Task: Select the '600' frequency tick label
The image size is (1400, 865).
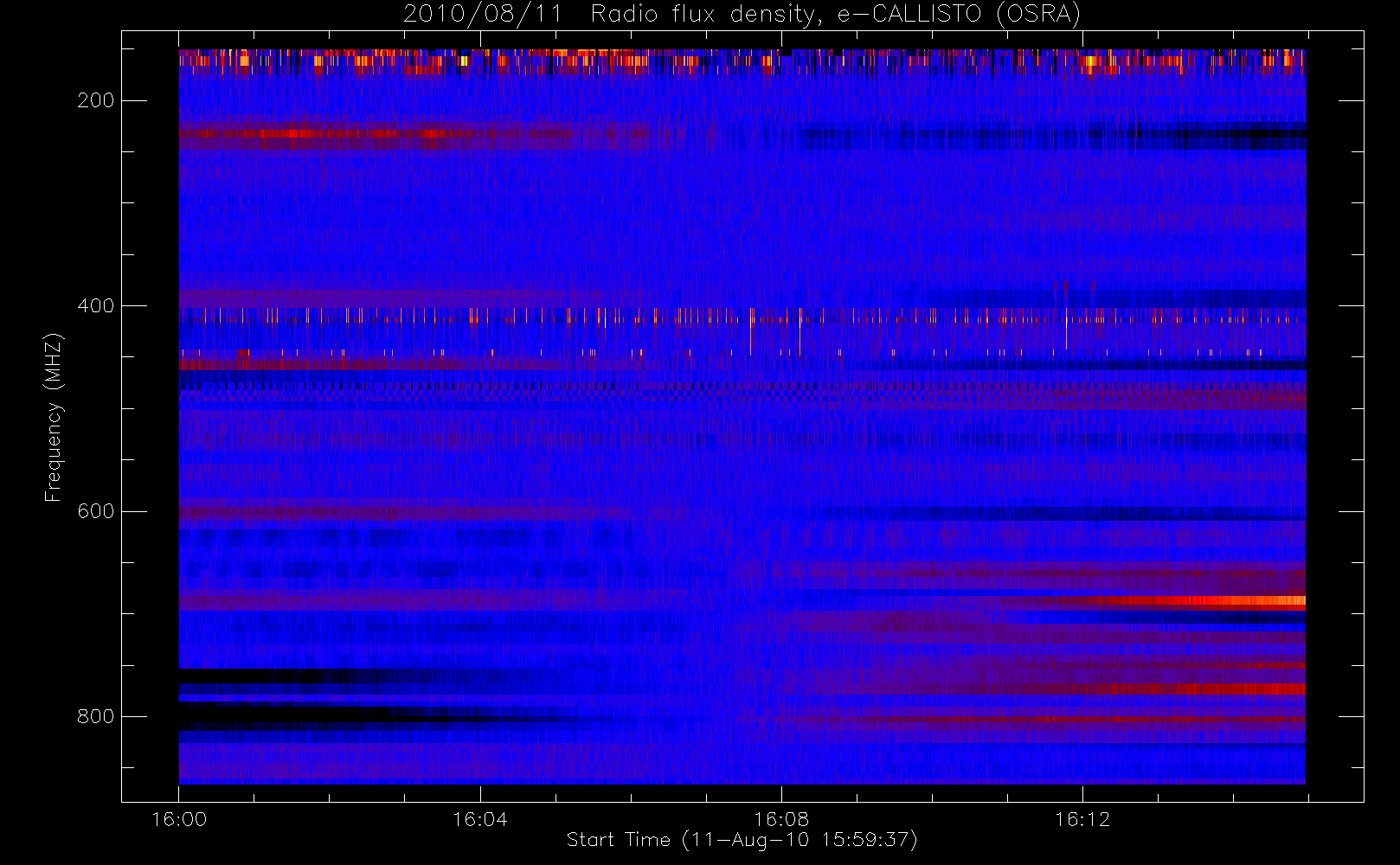Action: tap(95, 511)
